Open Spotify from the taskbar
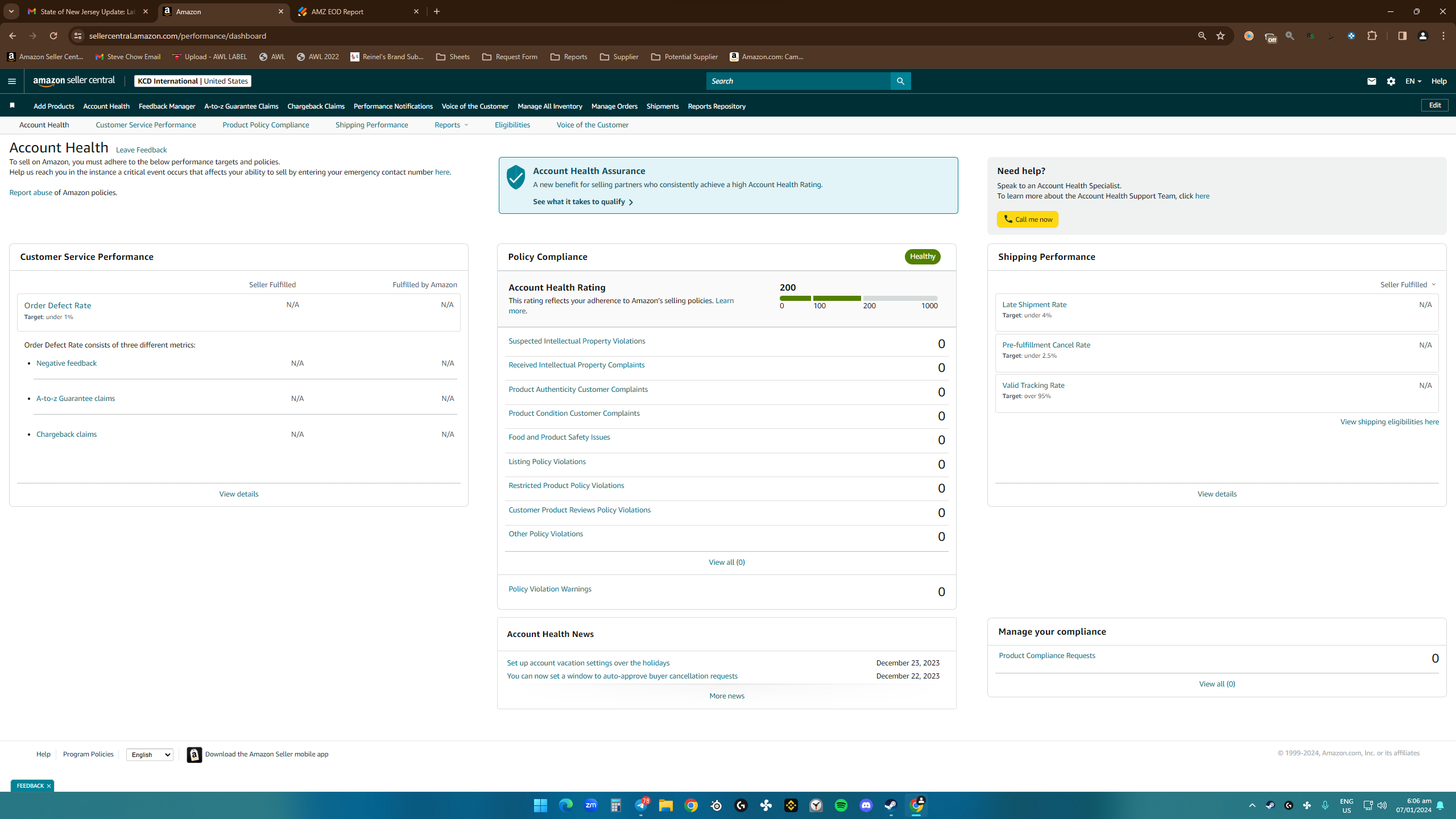The image size is (1456, 819). point(841,805)
